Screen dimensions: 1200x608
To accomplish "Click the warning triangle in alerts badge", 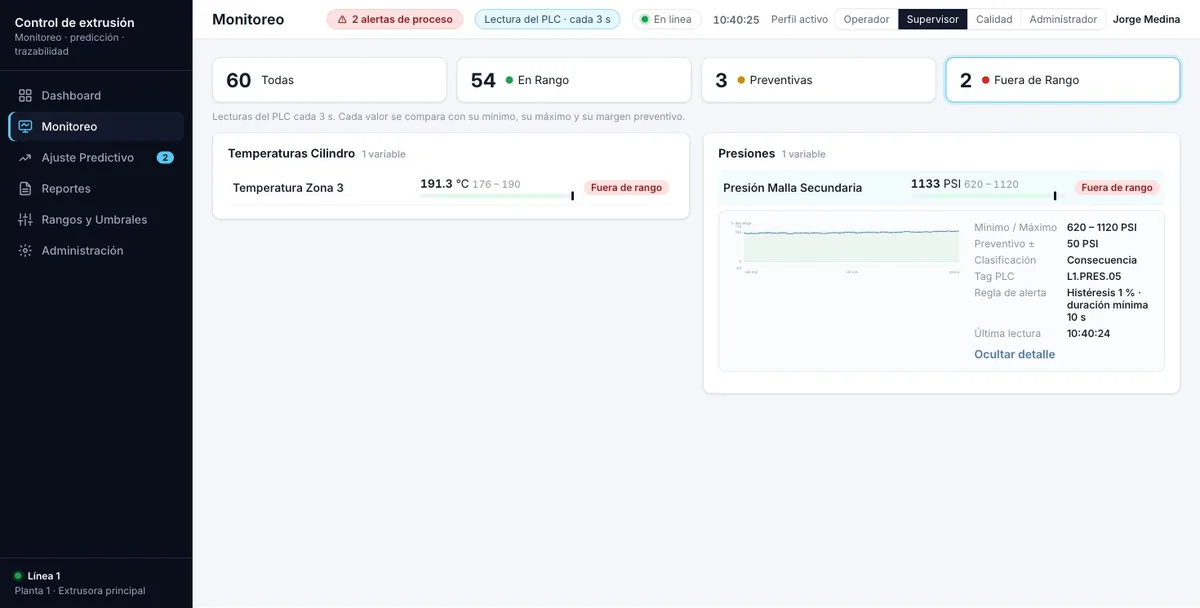I will [342, 19].
